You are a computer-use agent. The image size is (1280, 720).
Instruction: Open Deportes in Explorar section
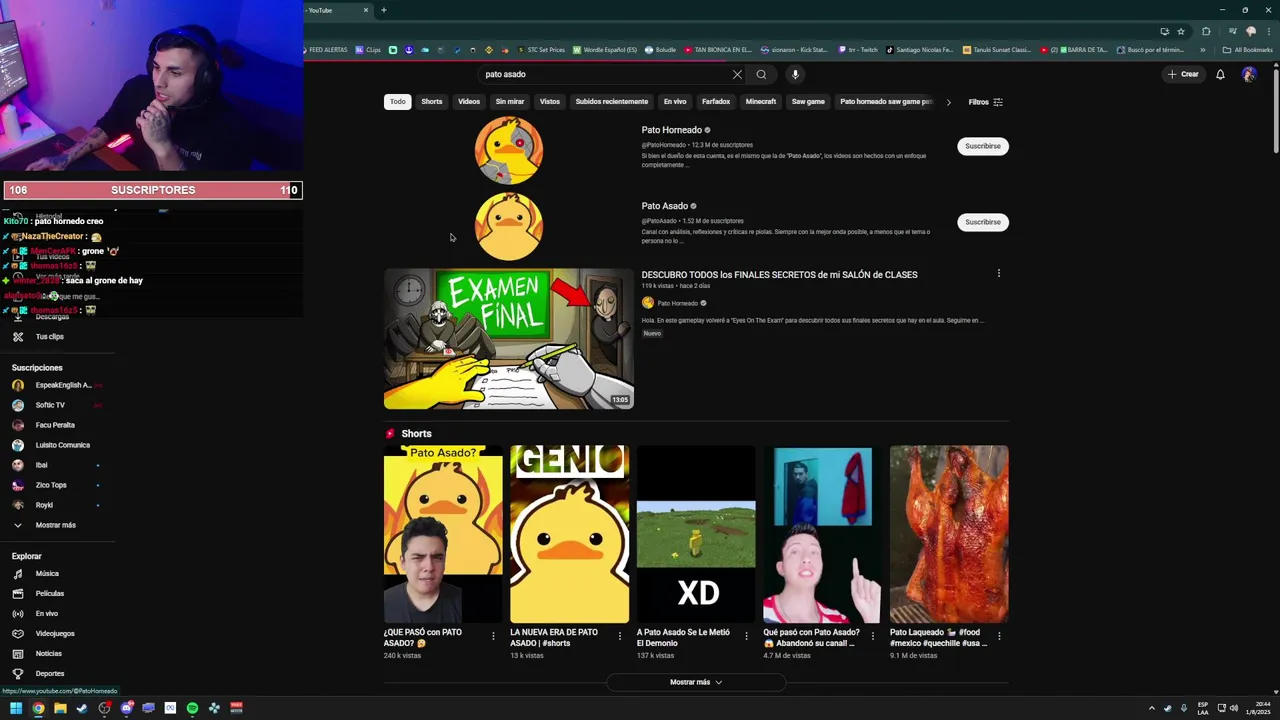pos(50,674)
